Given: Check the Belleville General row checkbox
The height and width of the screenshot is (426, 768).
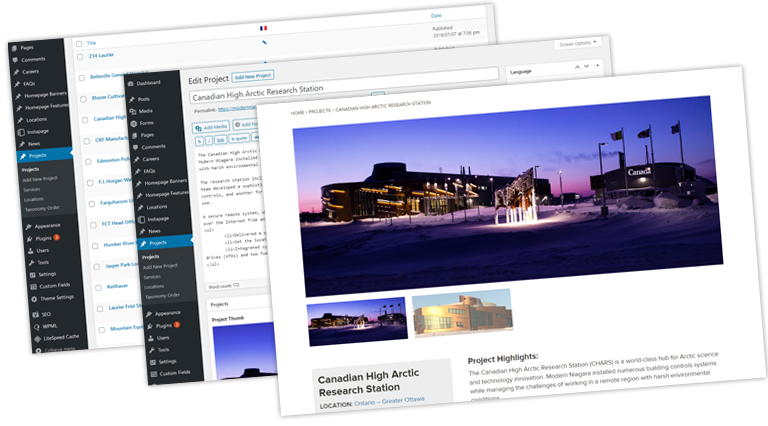Looking at the screenshot, I should coord(81,78).
